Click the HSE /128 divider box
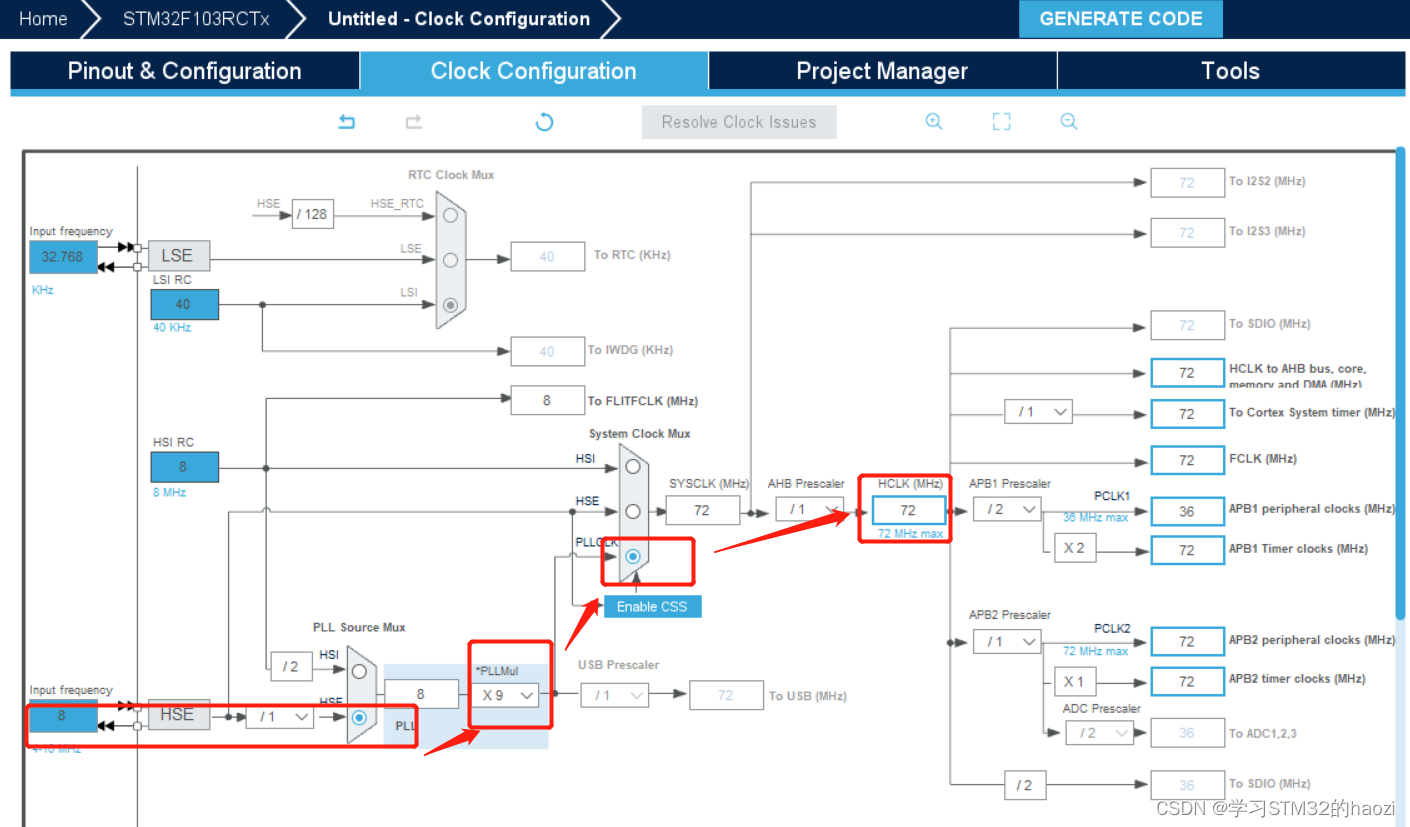Screen dimensions: 1410x827 tap(313, 214)
